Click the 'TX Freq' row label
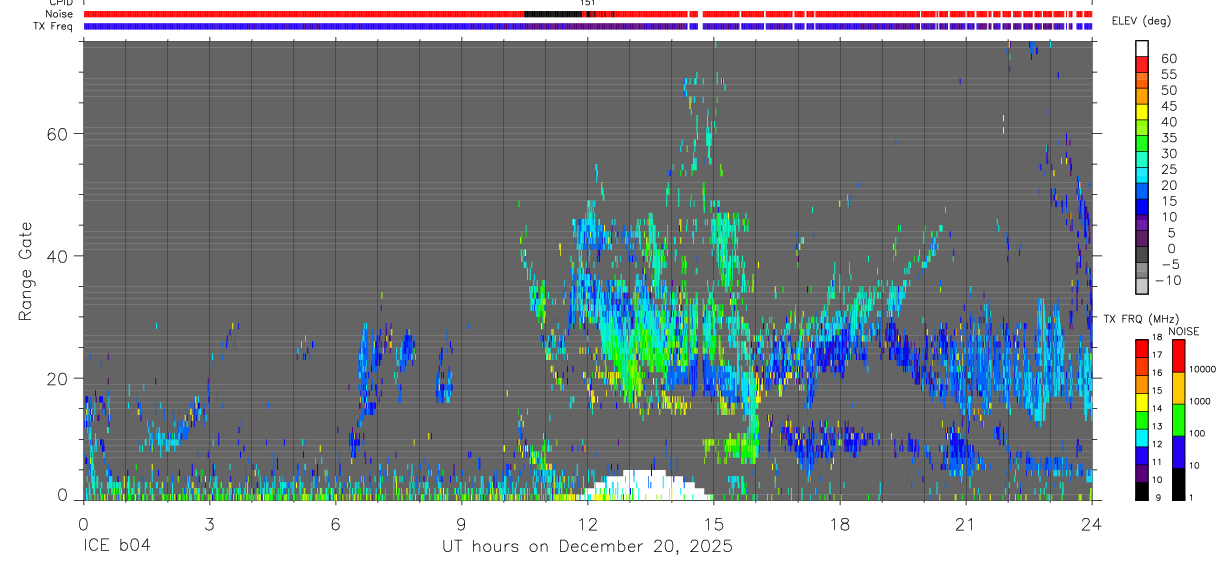 (53, 26)
